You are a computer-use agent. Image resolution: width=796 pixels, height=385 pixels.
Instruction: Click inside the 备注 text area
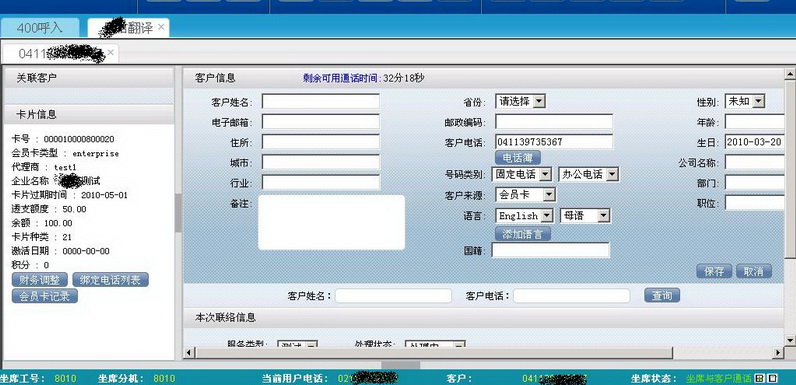click(x=331, y=222)
